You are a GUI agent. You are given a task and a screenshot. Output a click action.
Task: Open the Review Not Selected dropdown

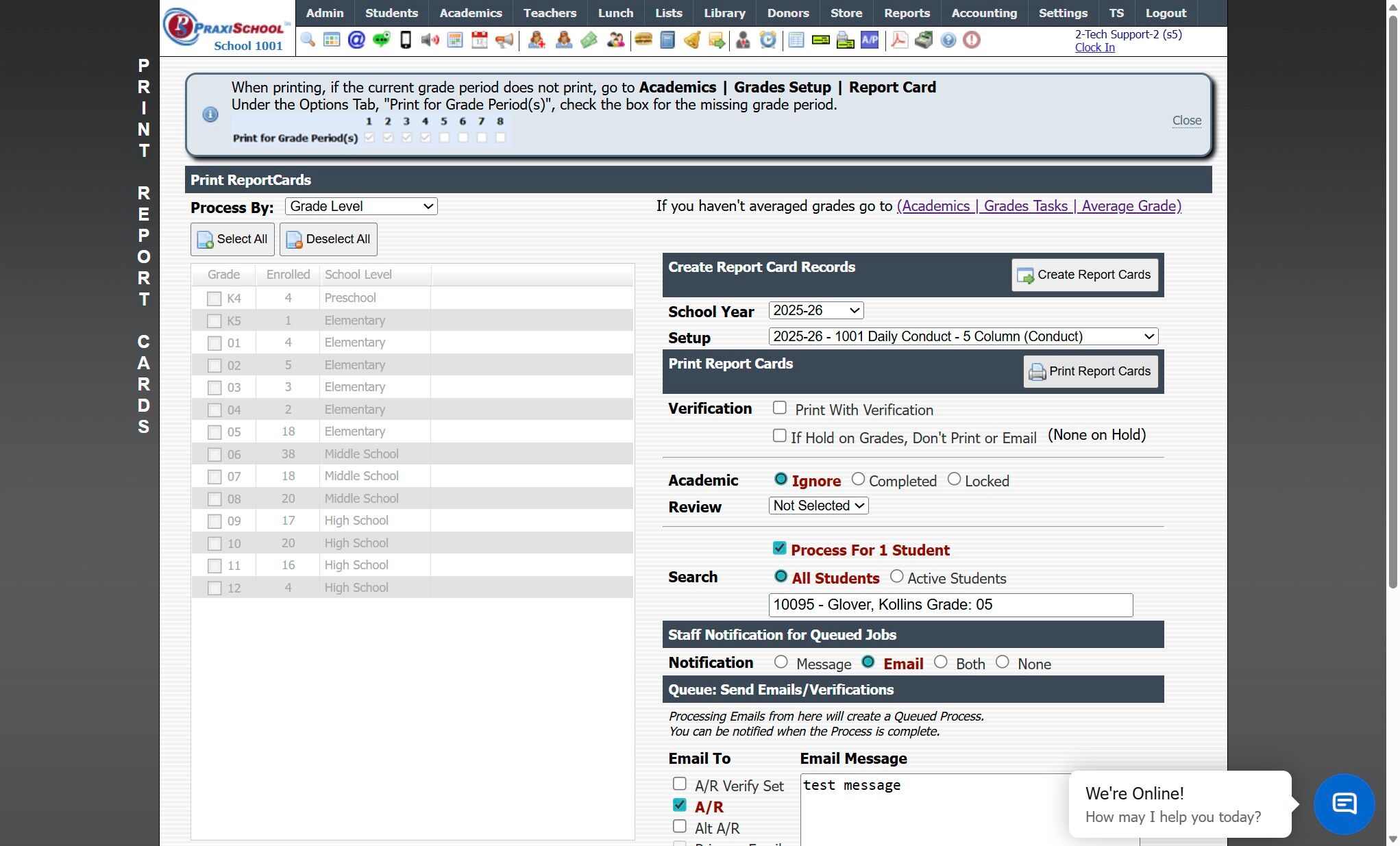(x=818, y=506)
